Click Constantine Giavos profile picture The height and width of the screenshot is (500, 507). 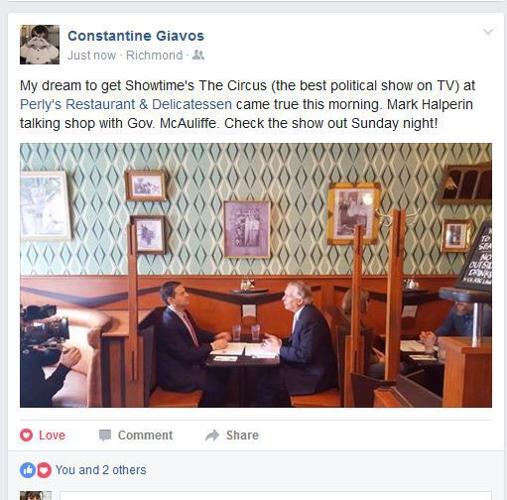40,44
